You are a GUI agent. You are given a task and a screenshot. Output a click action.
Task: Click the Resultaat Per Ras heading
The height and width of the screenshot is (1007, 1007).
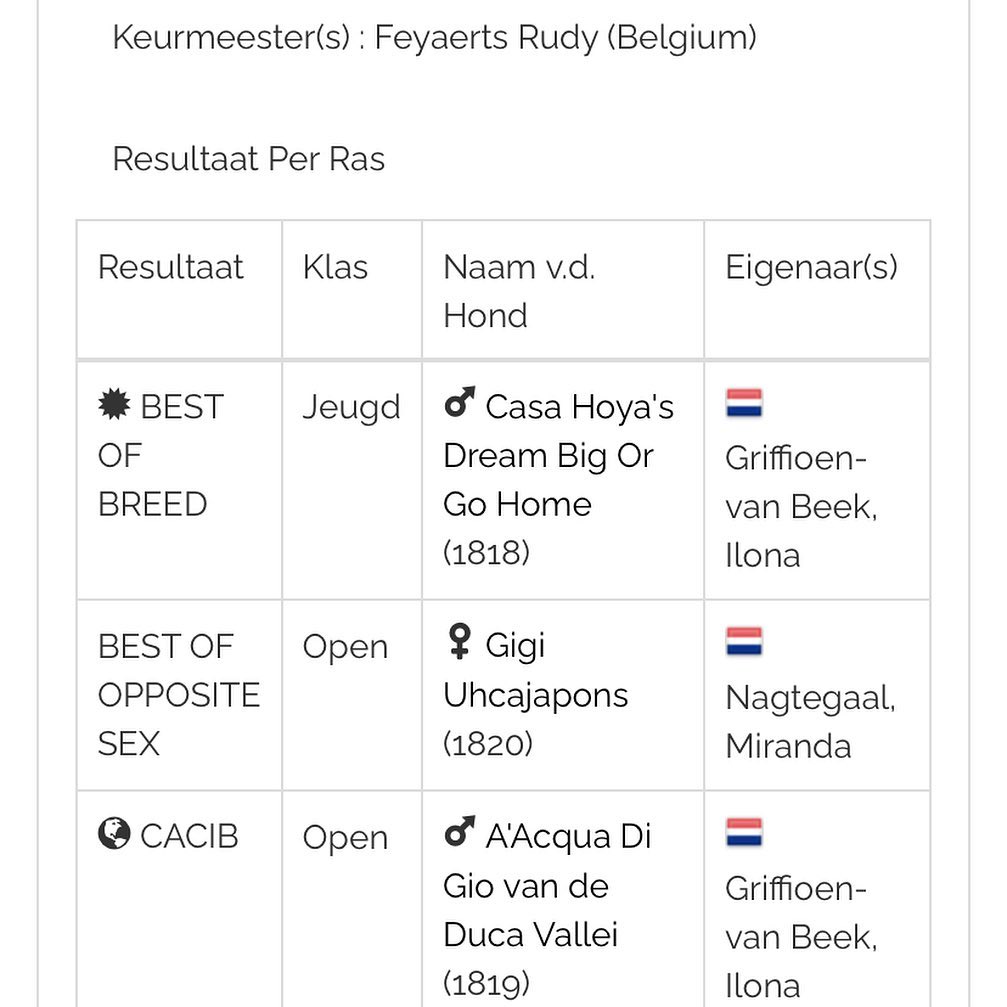click(249, 159)
